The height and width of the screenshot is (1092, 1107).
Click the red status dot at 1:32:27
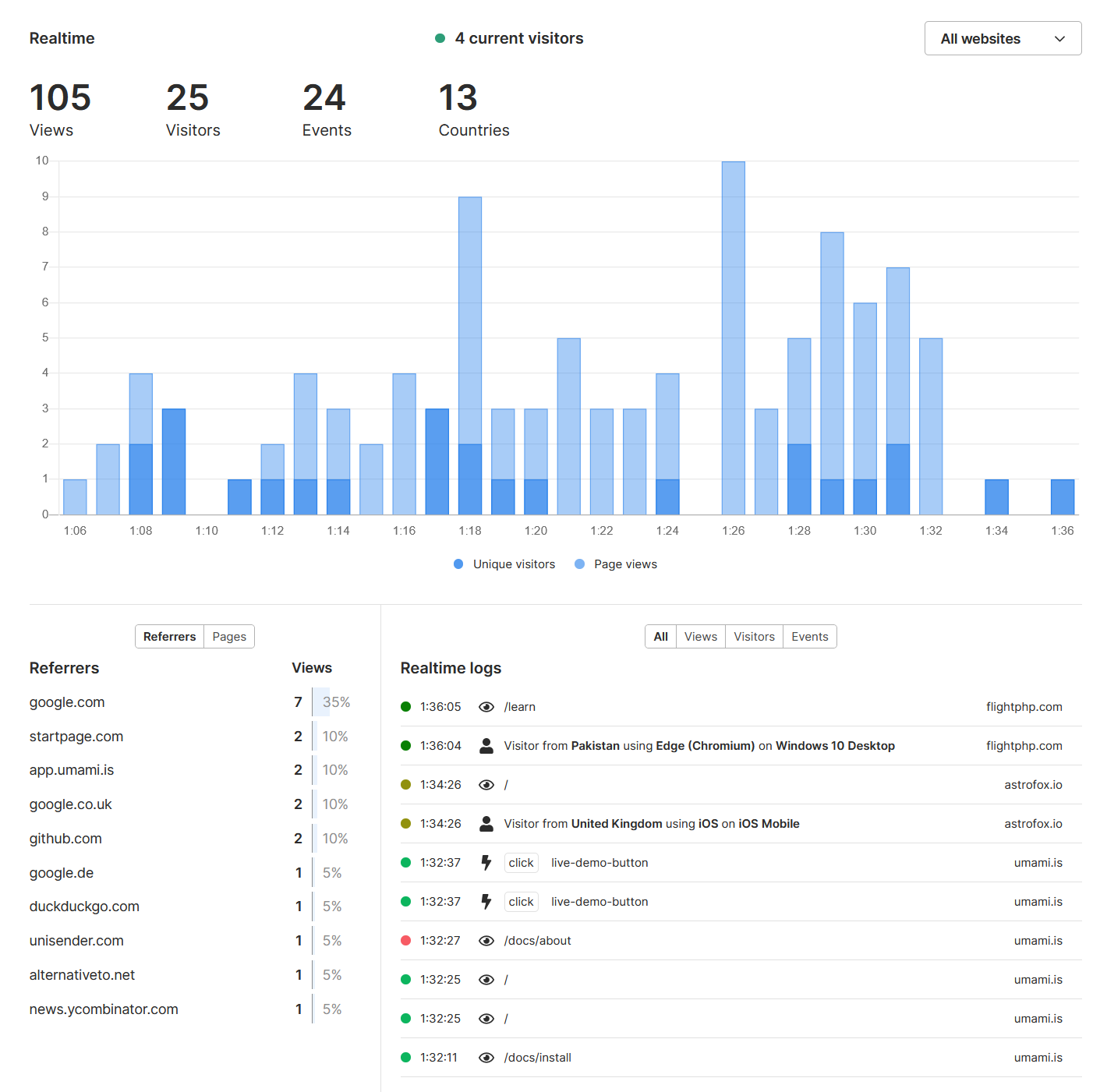(405, 941)
